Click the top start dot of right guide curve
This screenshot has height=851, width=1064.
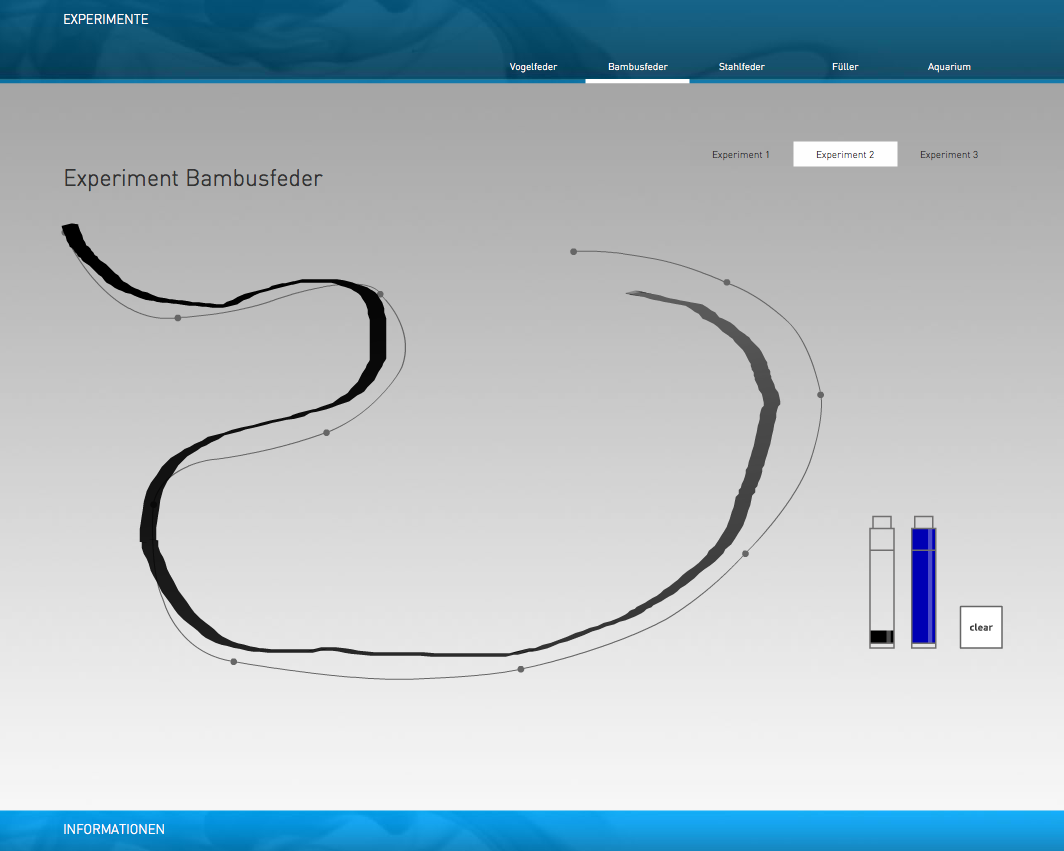573,251
